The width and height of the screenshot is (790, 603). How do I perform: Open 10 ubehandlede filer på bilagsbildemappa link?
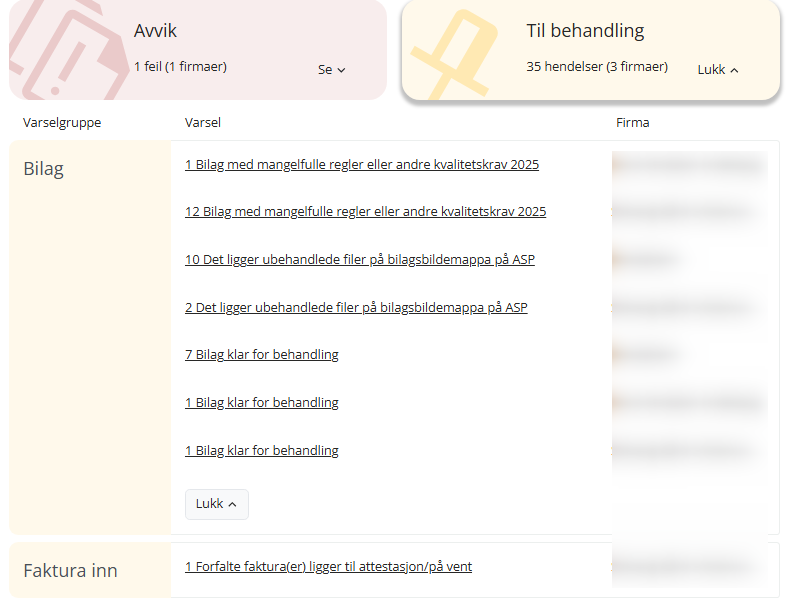pyautogui.click(x=360, y=259)
